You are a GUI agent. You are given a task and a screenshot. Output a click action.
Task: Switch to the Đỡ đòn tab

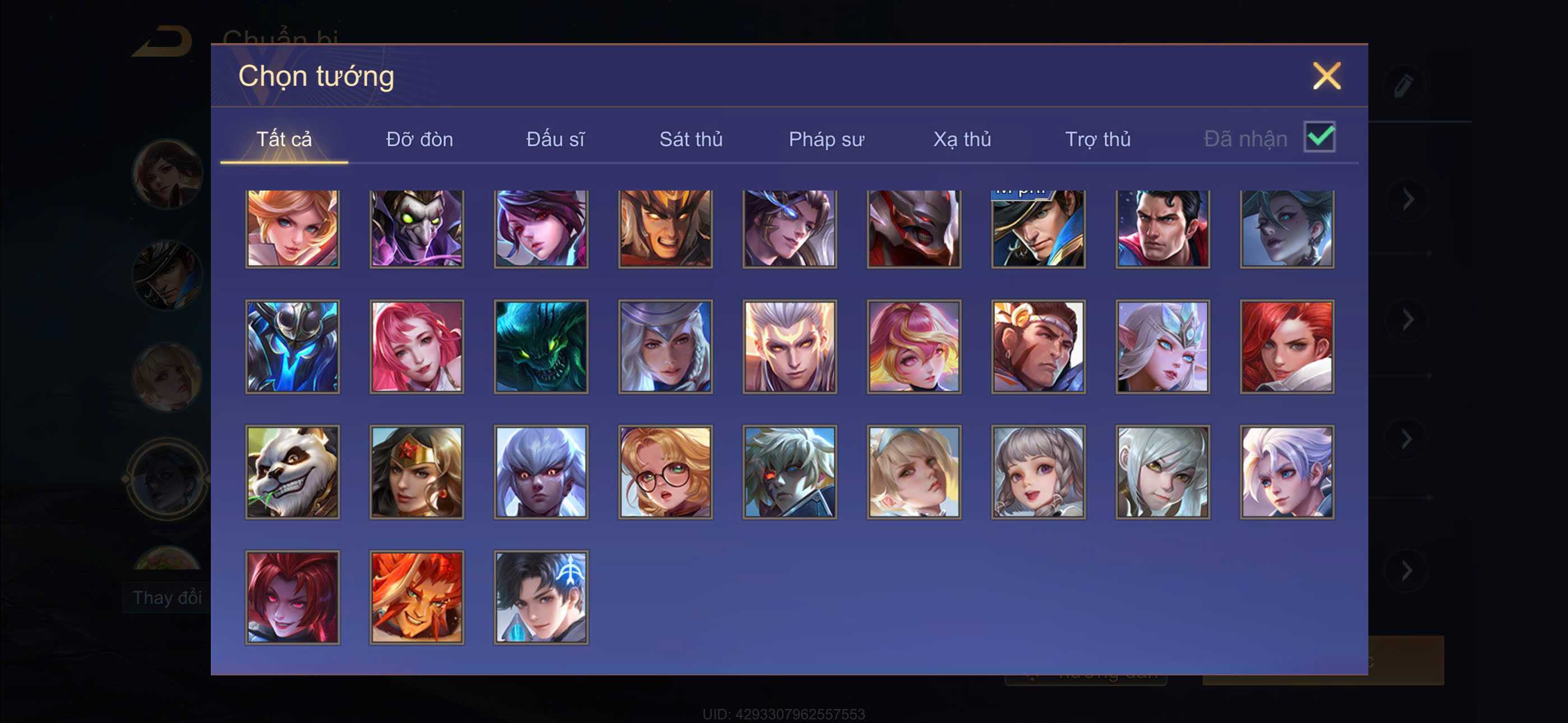pos(419,140)
